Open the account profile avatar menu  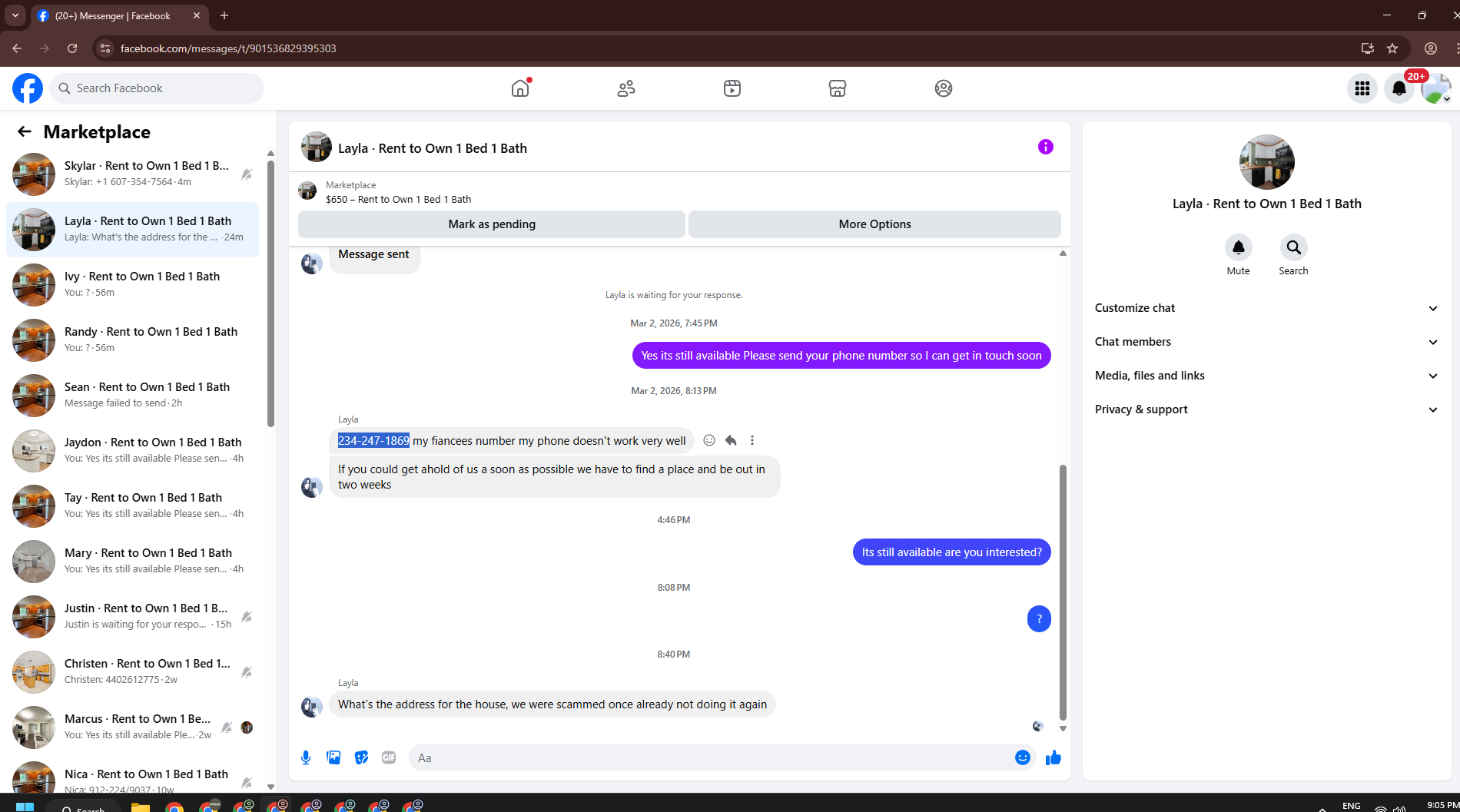tap(1435, 88)
